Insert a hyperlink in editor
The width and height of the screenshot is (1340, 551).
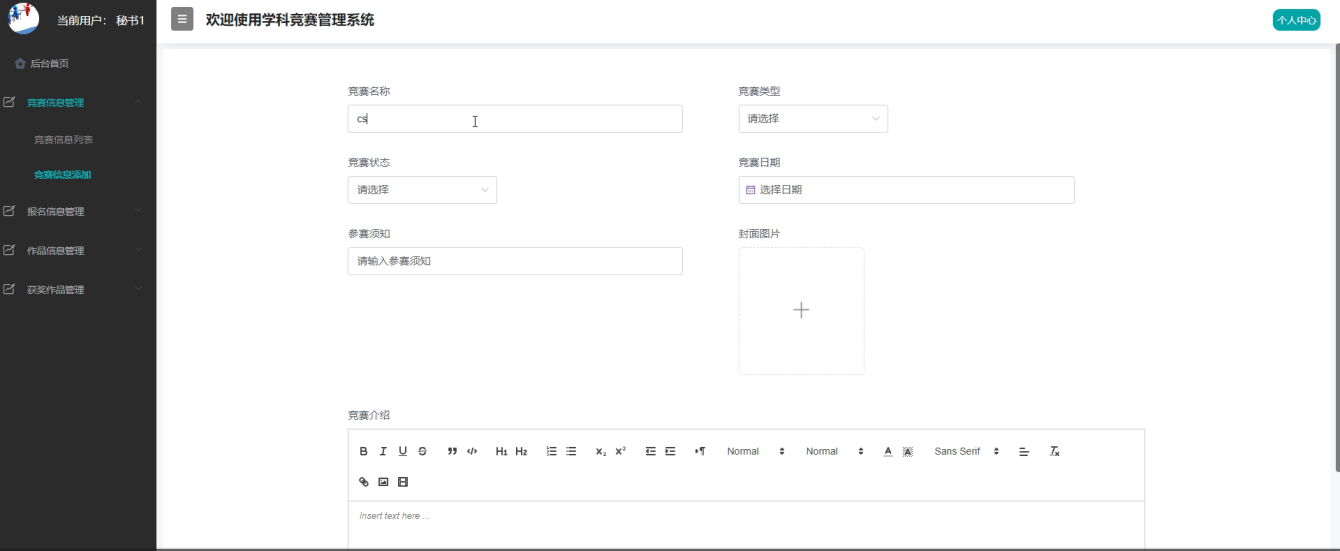(x=364, y=482)
